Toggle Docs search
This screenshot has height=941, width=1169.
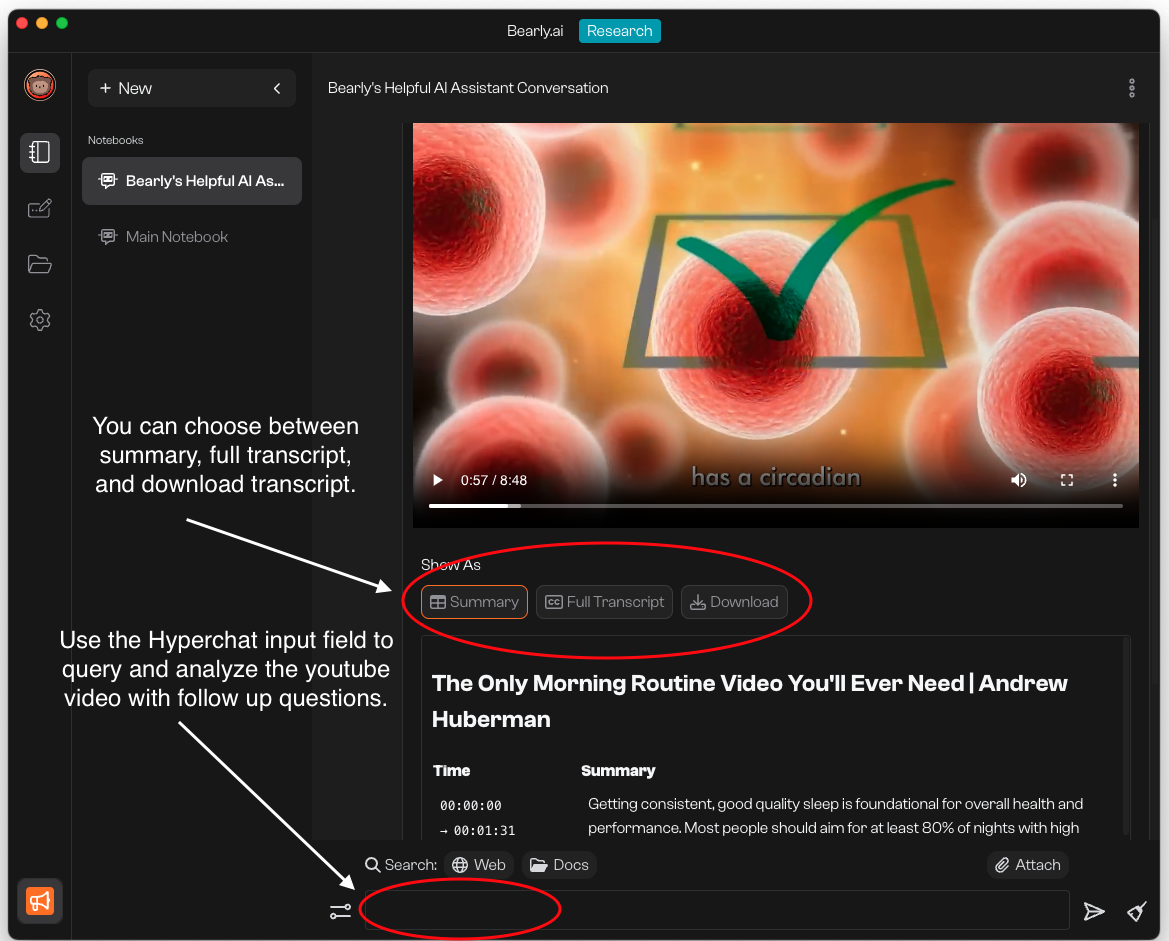(x=559, y=865)
